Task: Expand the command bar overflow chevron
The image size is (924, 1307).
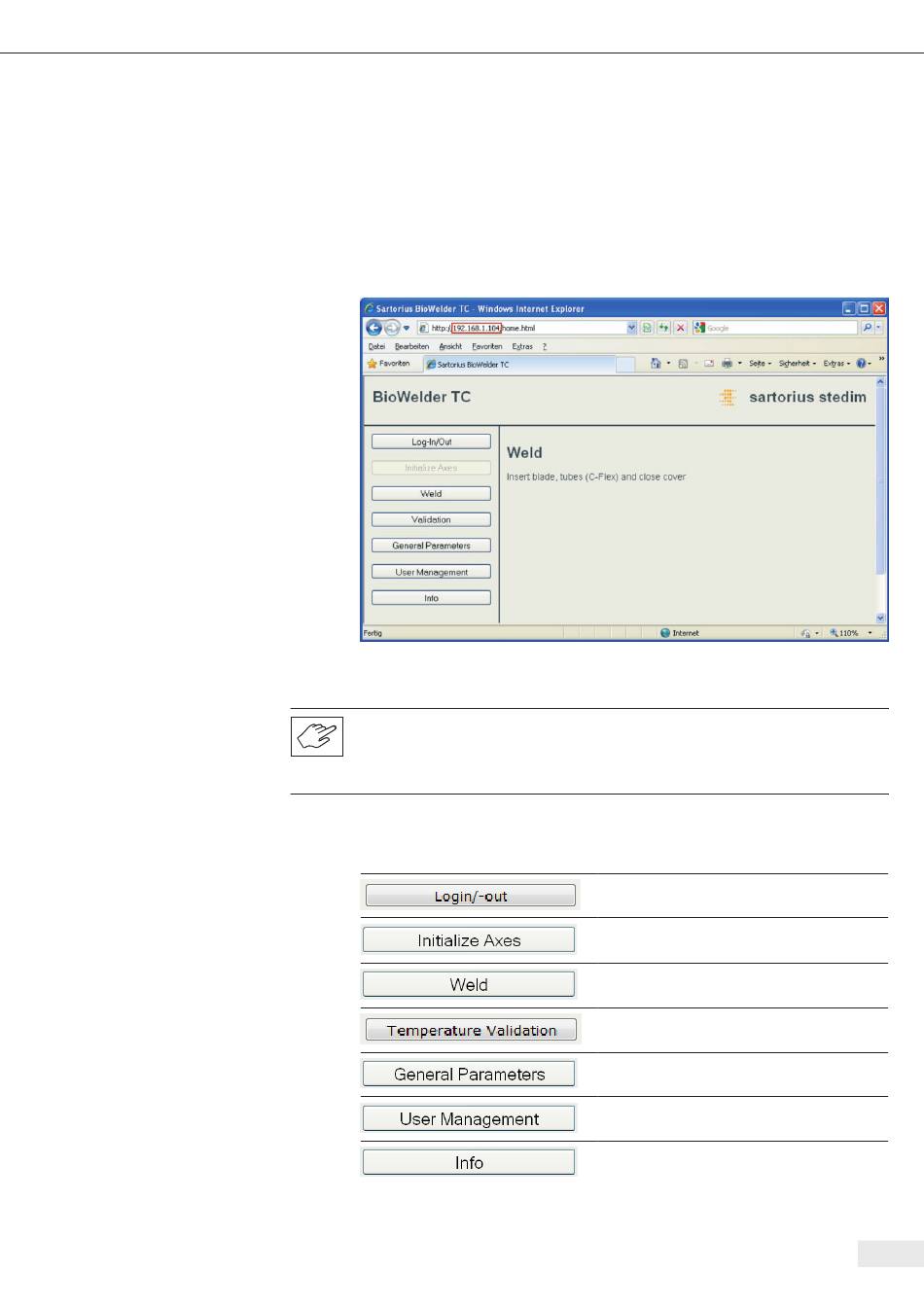Action: click(x=882, y=359)
